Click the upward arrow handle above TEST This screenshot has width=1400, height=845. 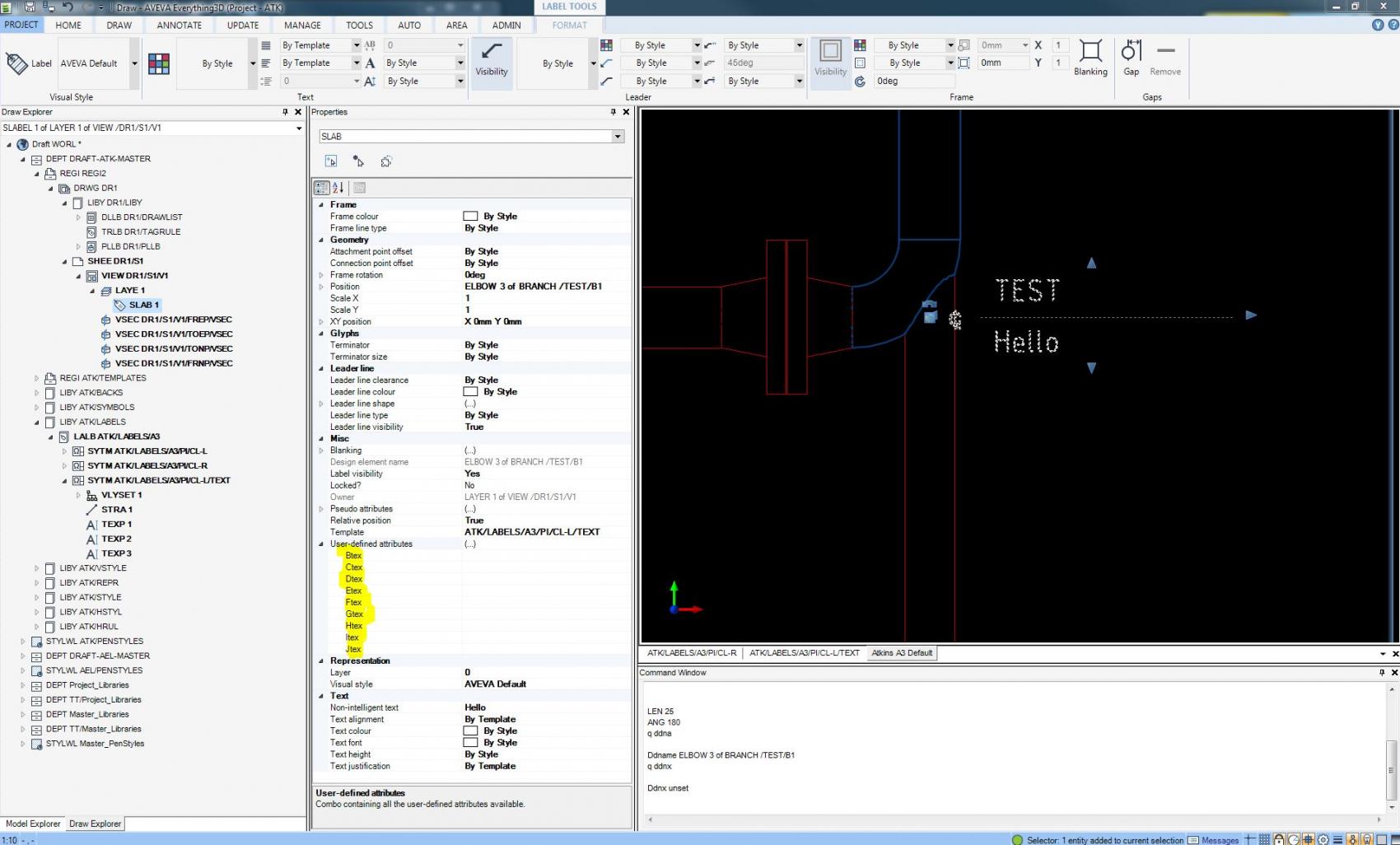(x=1091, y=263)
